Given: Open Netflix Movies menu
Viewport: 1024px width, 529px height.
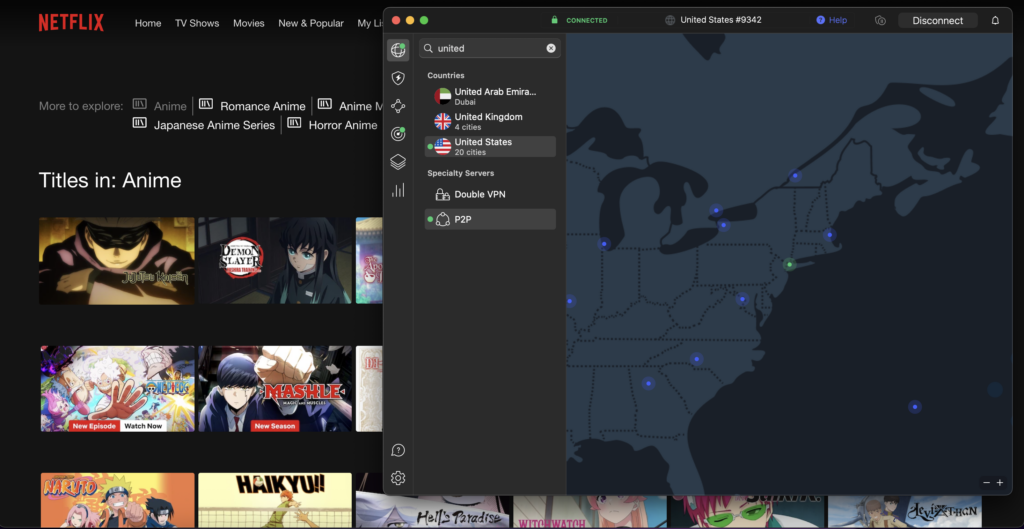Looking at the screenshot, I should [x=249, y=23].
